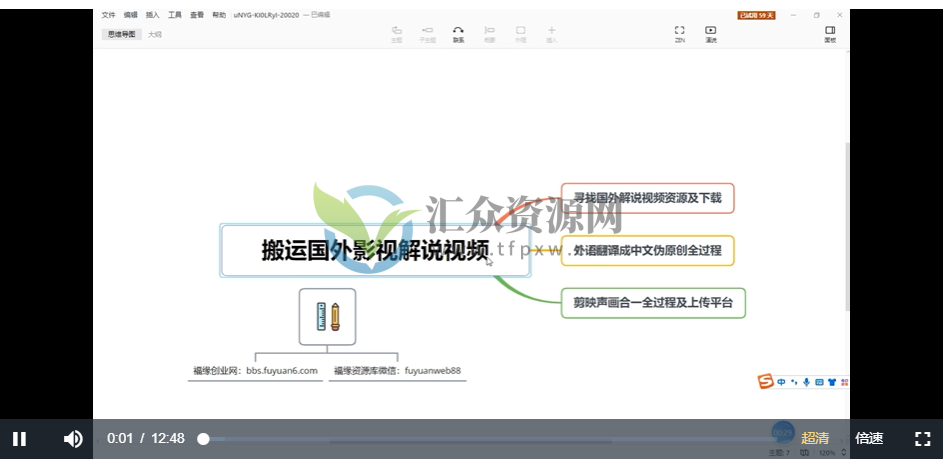
Task: Open the 插入 menu in menu bar
Action: tap(152, 15)
